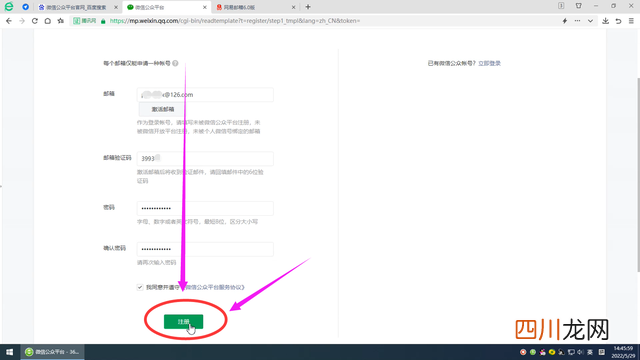Viewport: 640px width, 360px height.
Task: Click the green padlock secure icon
Action: (103, 21)
